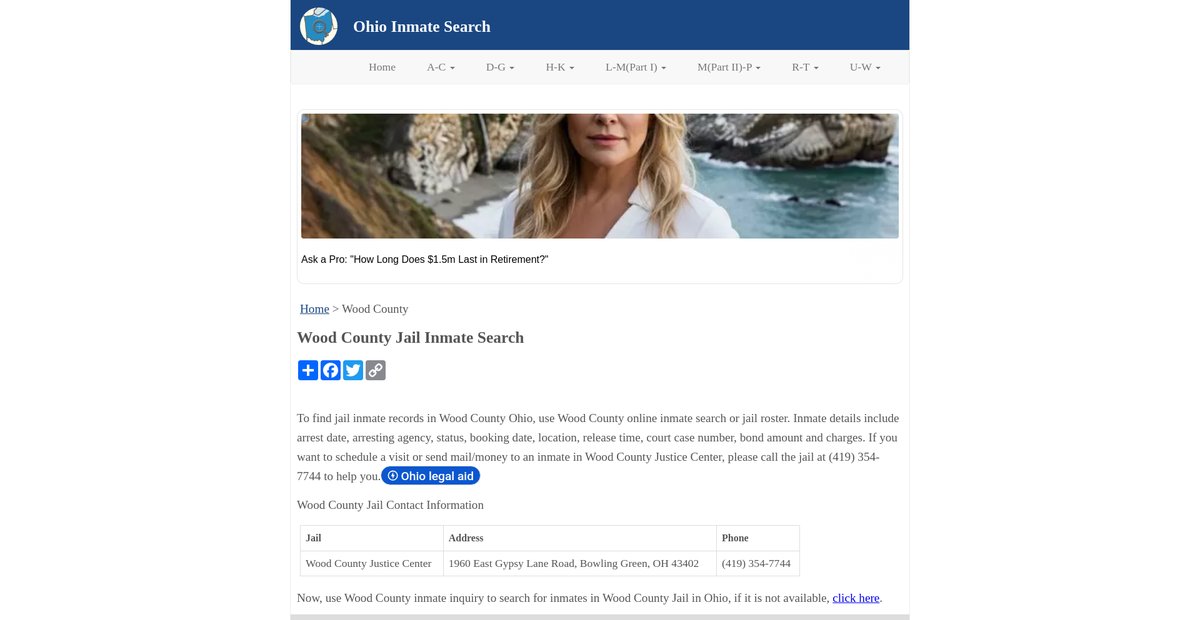Expand the U-W counties dropdown
Viewport: 1200px width, 620px height.
865,67
